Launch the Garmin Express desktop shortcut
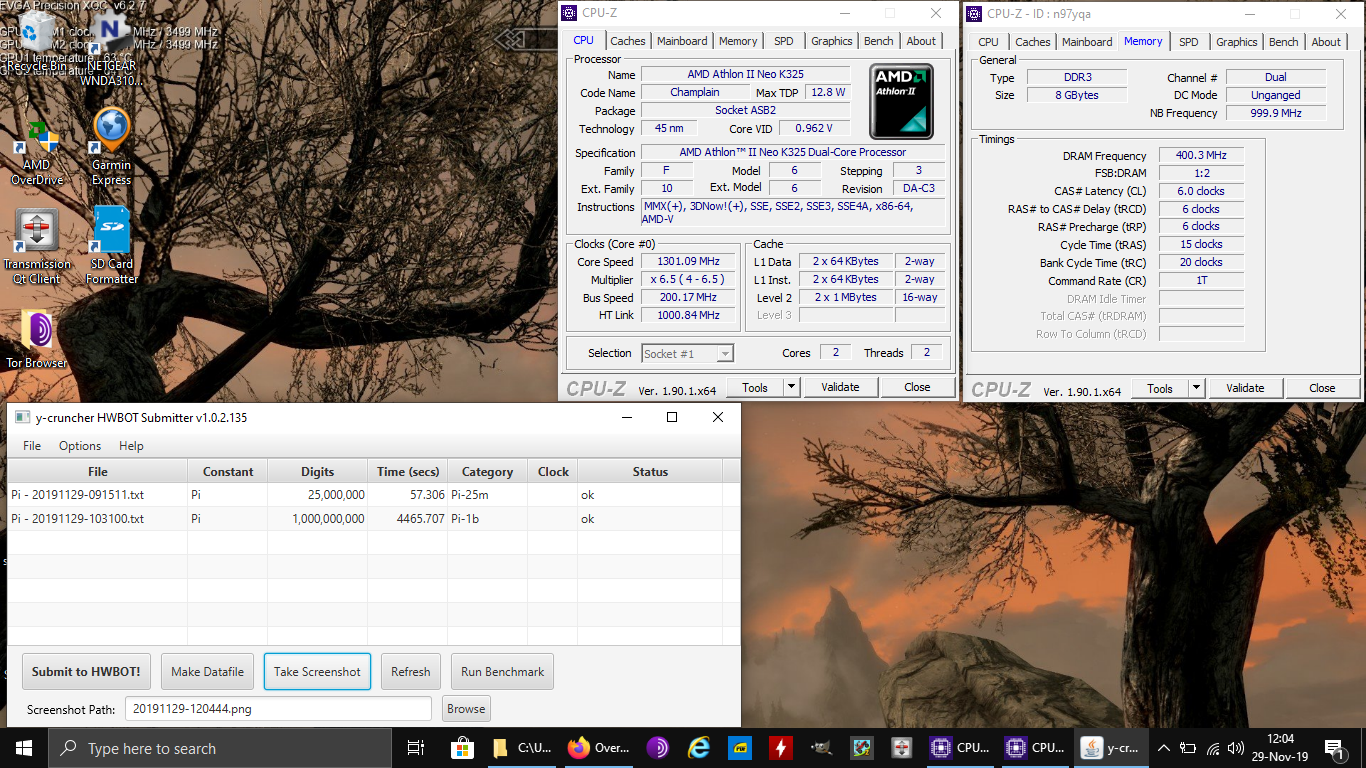This screenshot has height=768, width=1366. coord(111,148)
